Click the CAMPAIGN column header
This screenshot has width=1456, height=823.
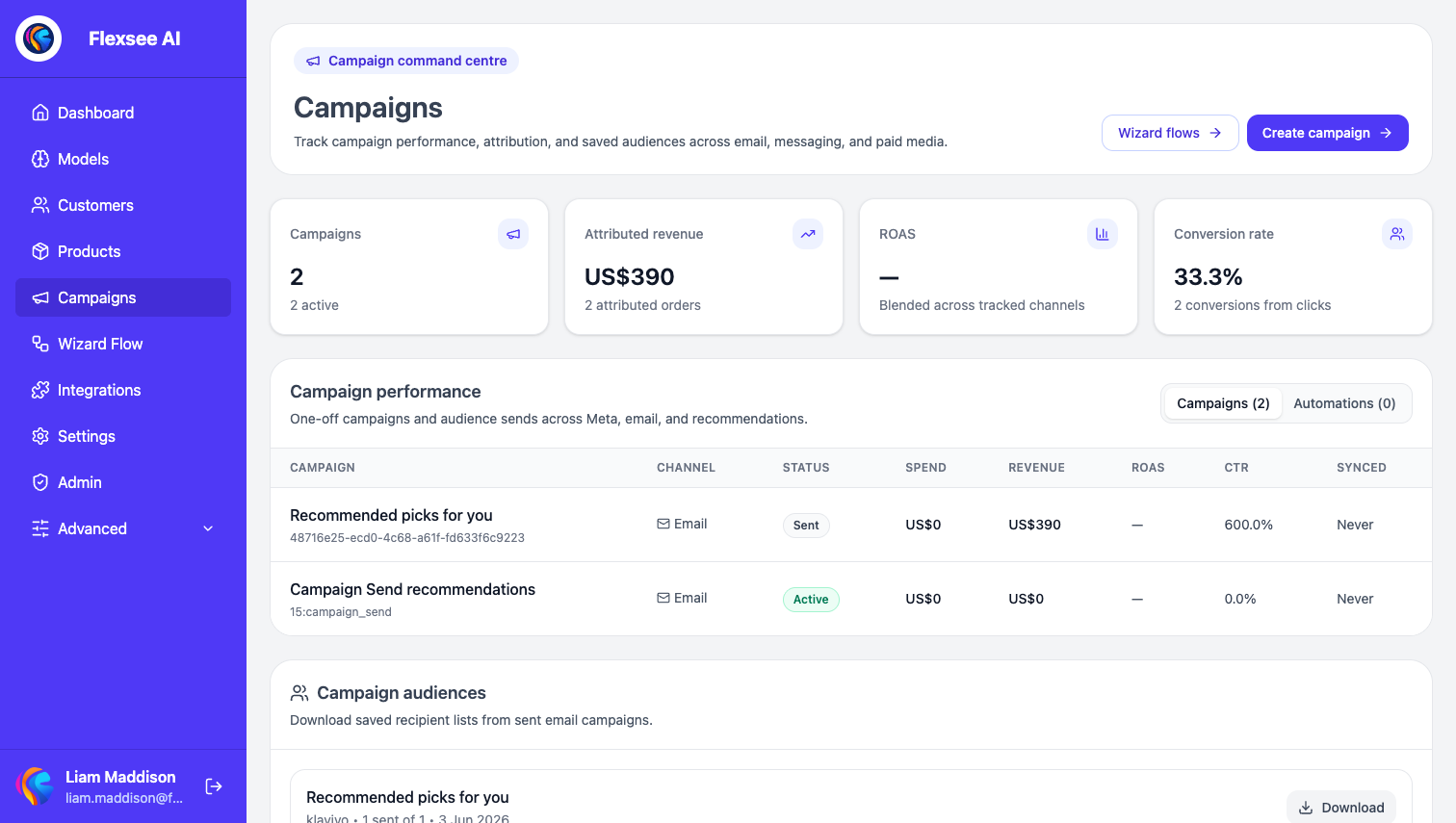pos(323,468)
